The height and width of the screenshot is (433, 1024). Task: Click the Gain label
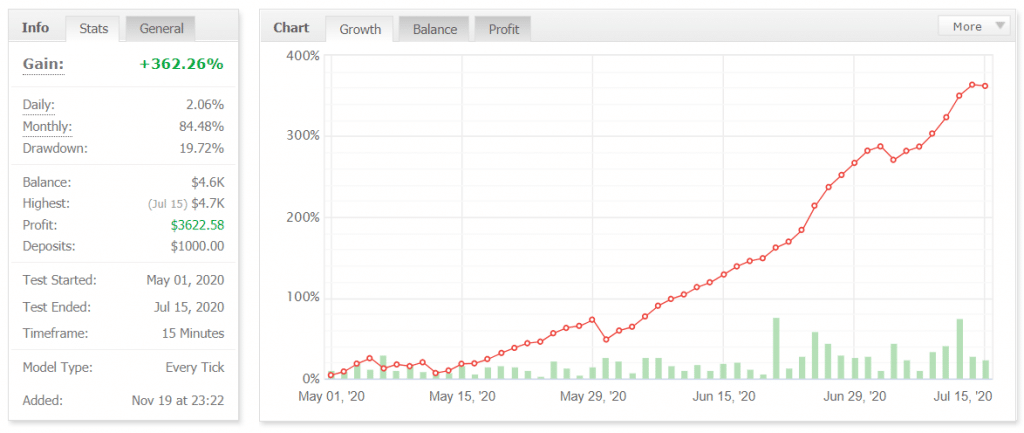(x=43, y=64)
